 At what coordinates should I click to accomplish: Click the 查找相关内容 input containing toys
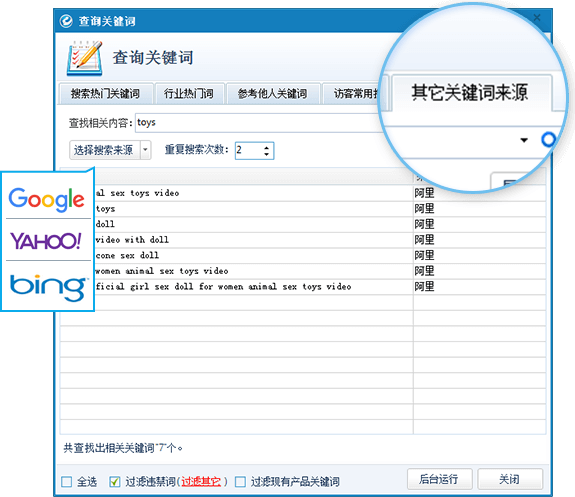[257, 123]
